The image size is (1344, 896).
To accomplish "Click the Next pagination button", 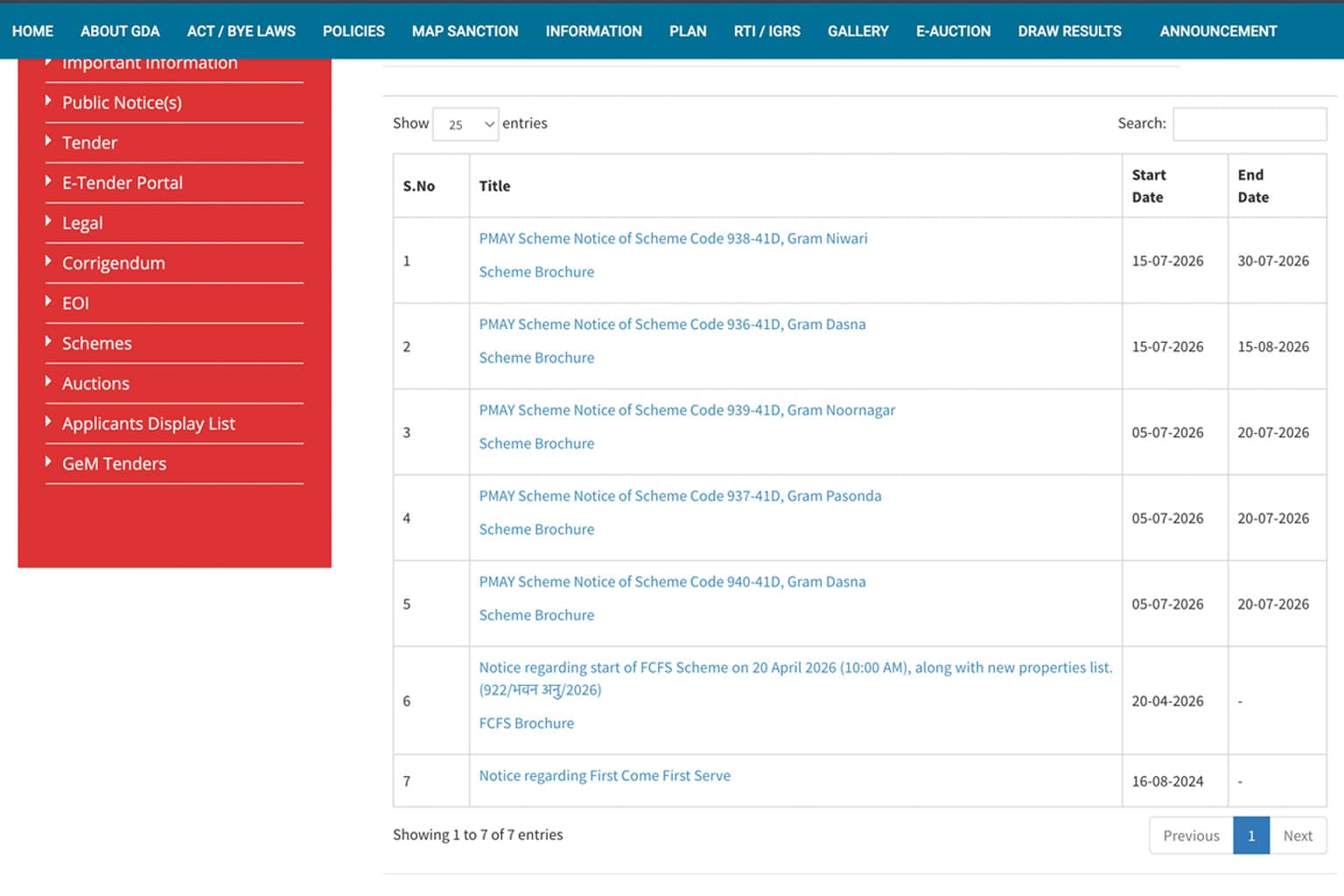I will tap(1298, 836).
